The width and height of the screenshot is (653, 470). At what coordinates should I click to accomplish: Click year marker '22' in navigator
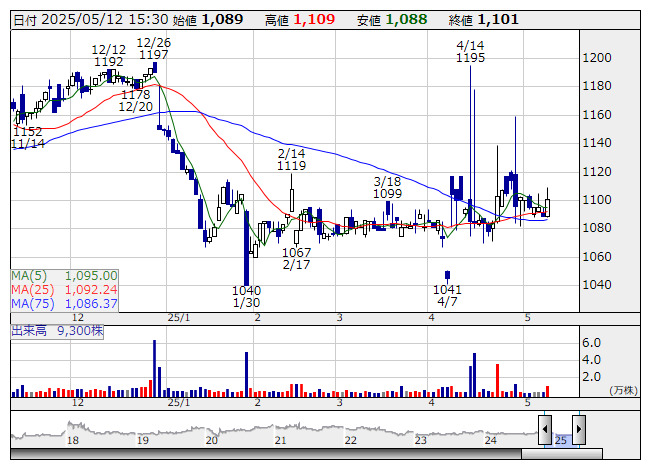pyautogui.click(x=350, y=440)
